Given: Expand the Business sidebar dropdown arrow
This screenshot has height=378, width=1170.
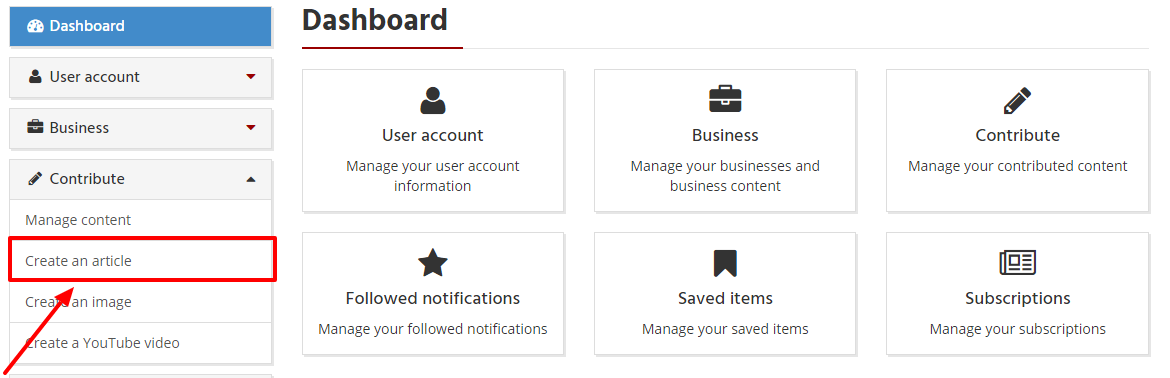Looking at the screenshot, I should (251, 127).
